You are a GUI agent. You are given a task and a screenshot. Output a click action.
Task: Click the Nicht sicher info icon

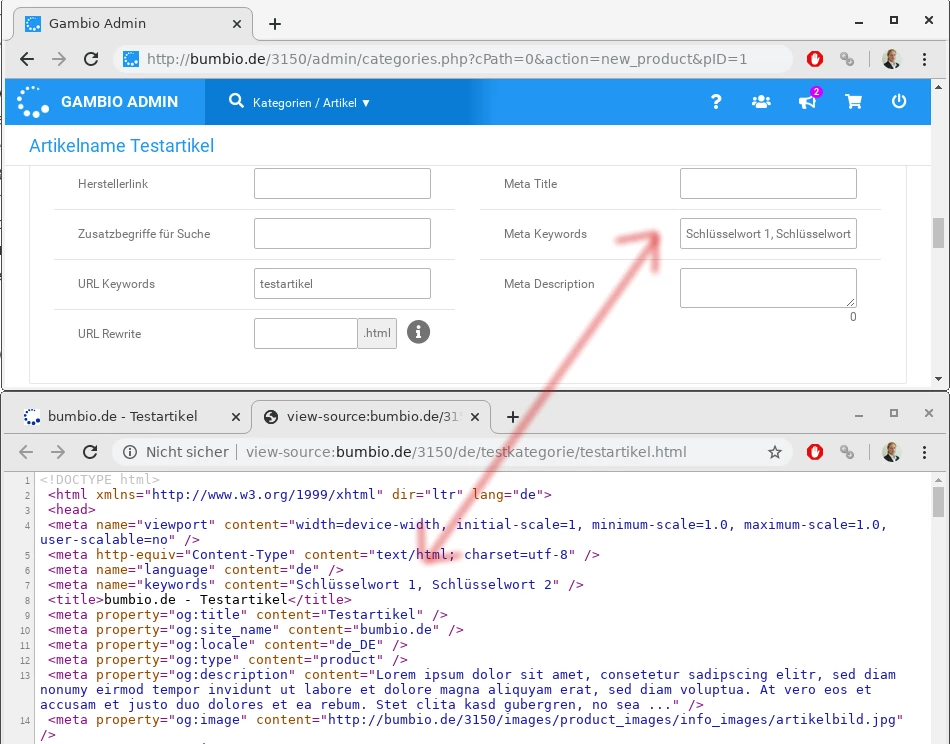click(130, 452)
